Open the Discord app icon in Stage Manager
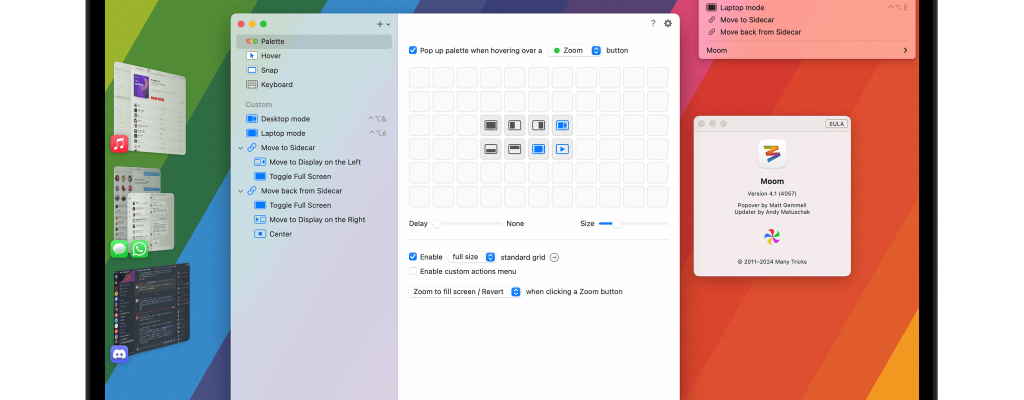The height and width of the screenshot is (400, 1024). point(119,354)
